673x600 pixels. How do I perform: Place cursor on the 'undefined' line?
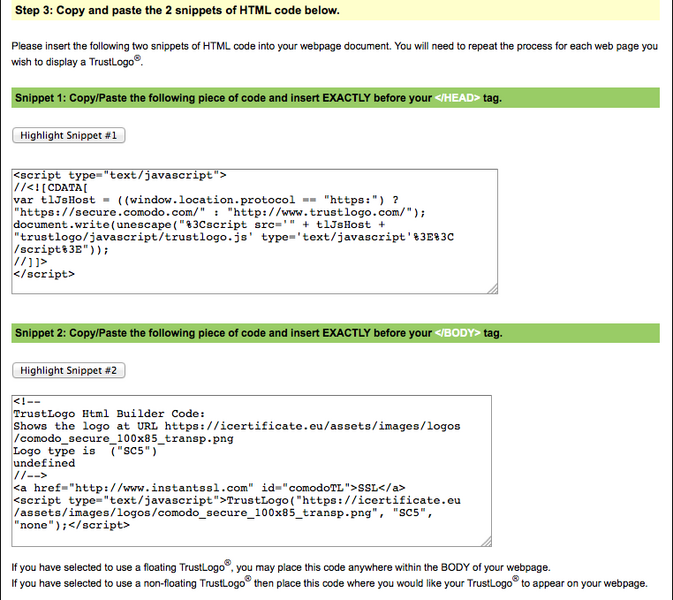pyautogui.click(x=44, y=463)
